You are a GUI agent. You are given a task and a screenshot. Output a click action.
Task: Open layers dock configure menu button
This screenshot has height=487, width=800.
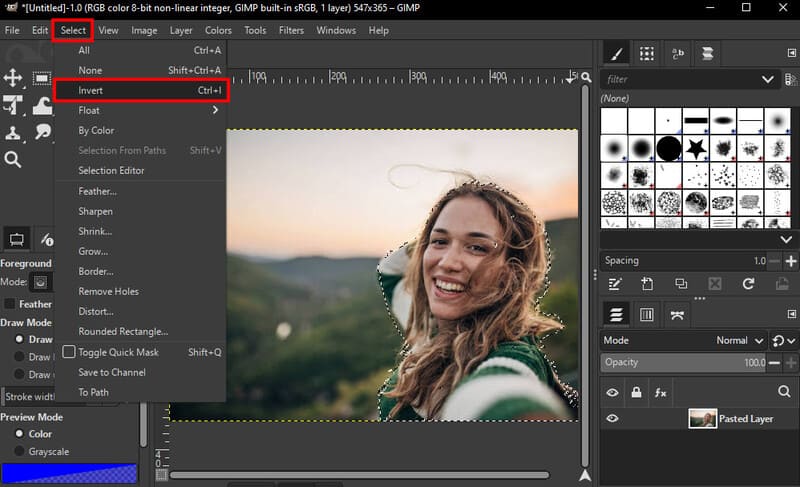tap(791, 314)
